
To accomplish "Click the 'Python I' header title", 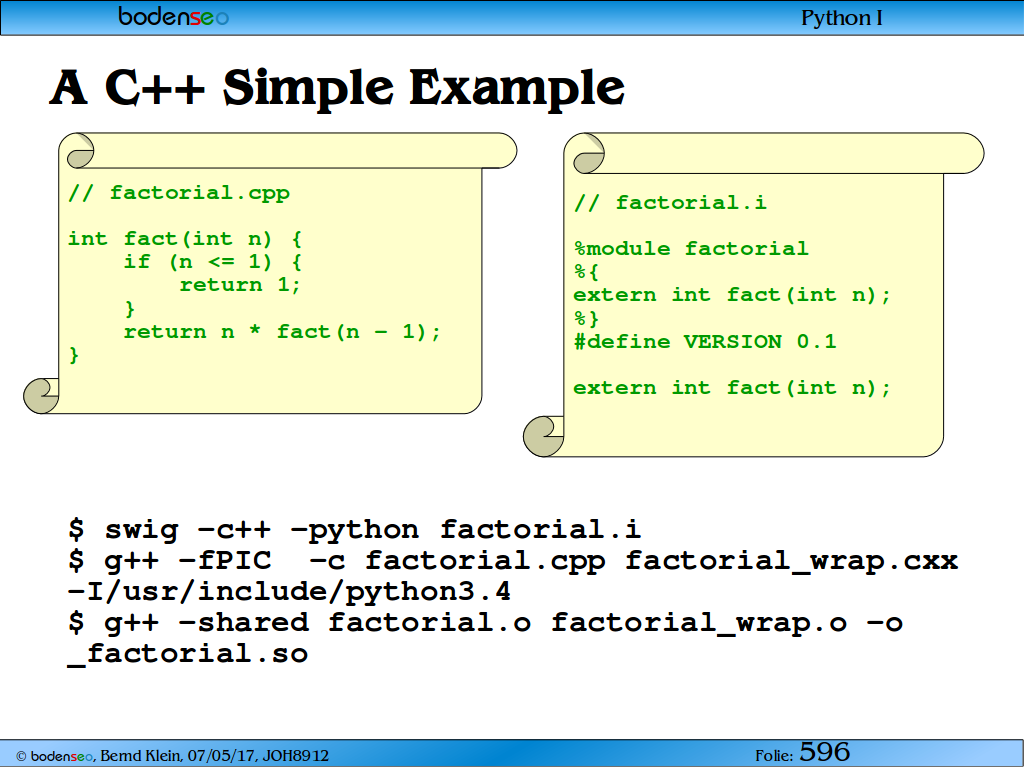I will pyautogui.click(x=841, y=18).
